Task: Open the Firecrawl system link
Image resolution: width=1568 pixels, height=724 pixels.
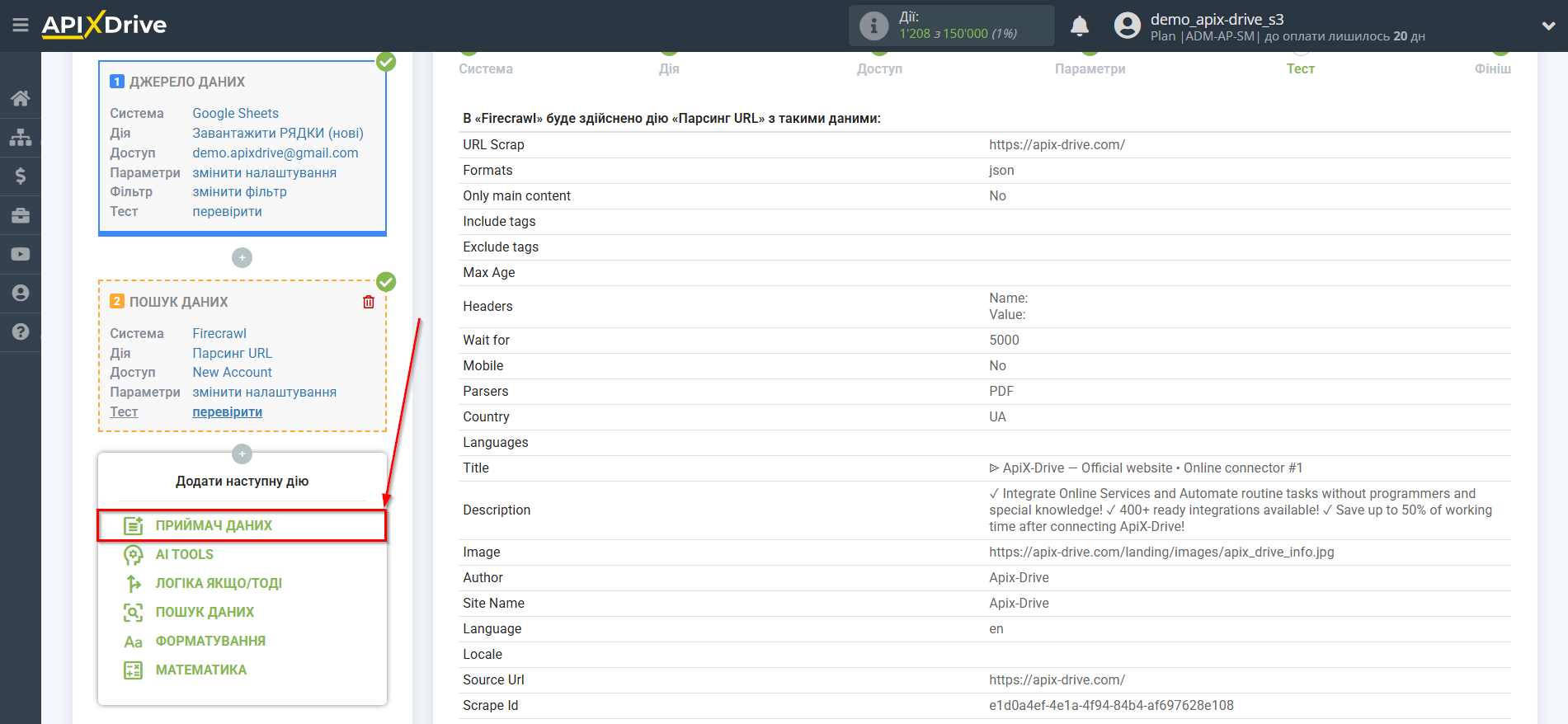Action: [219, 334]
